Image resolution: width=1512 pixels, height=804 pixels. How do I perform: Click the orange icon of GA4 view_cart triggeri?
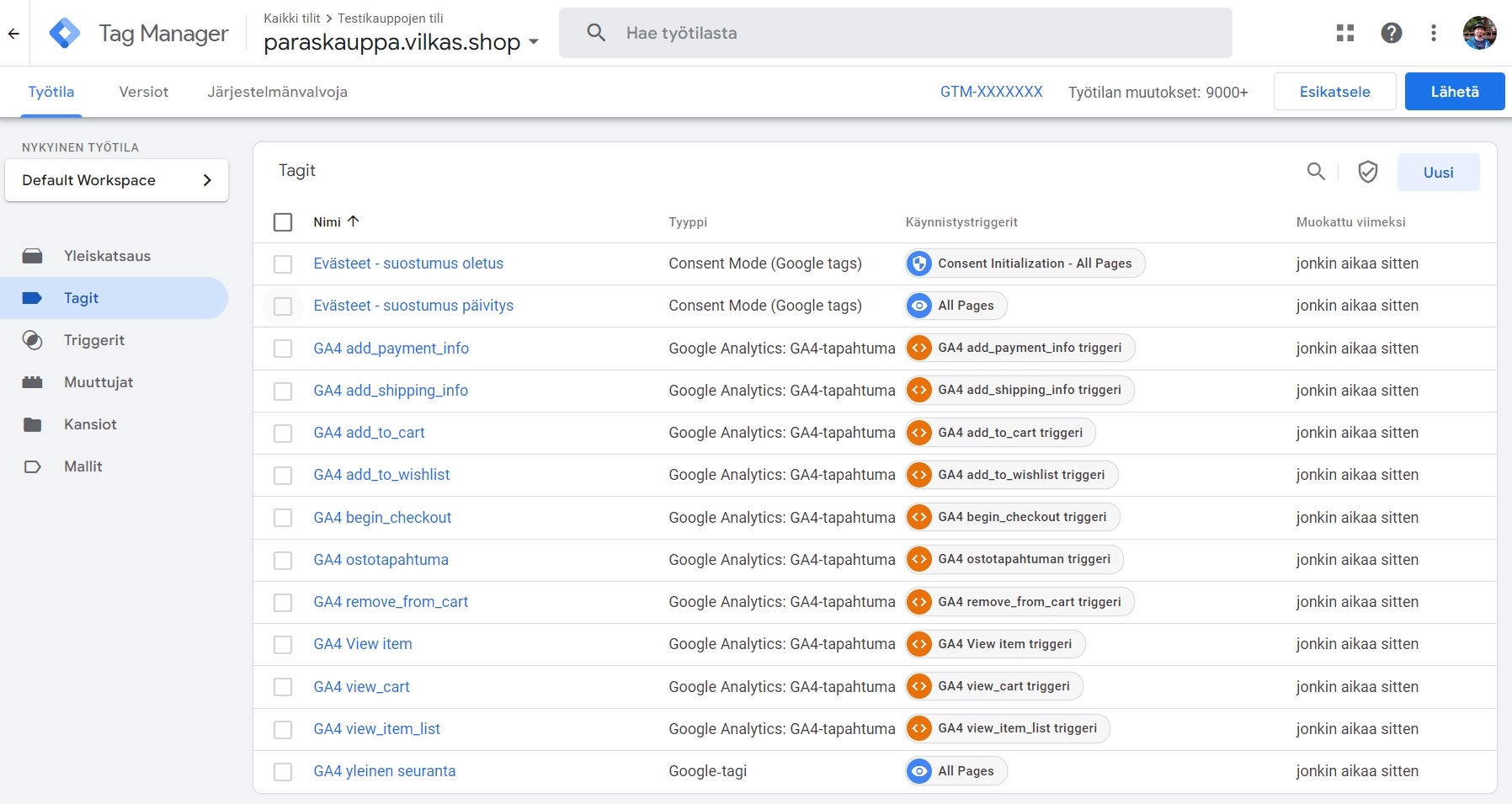point(919,686)
